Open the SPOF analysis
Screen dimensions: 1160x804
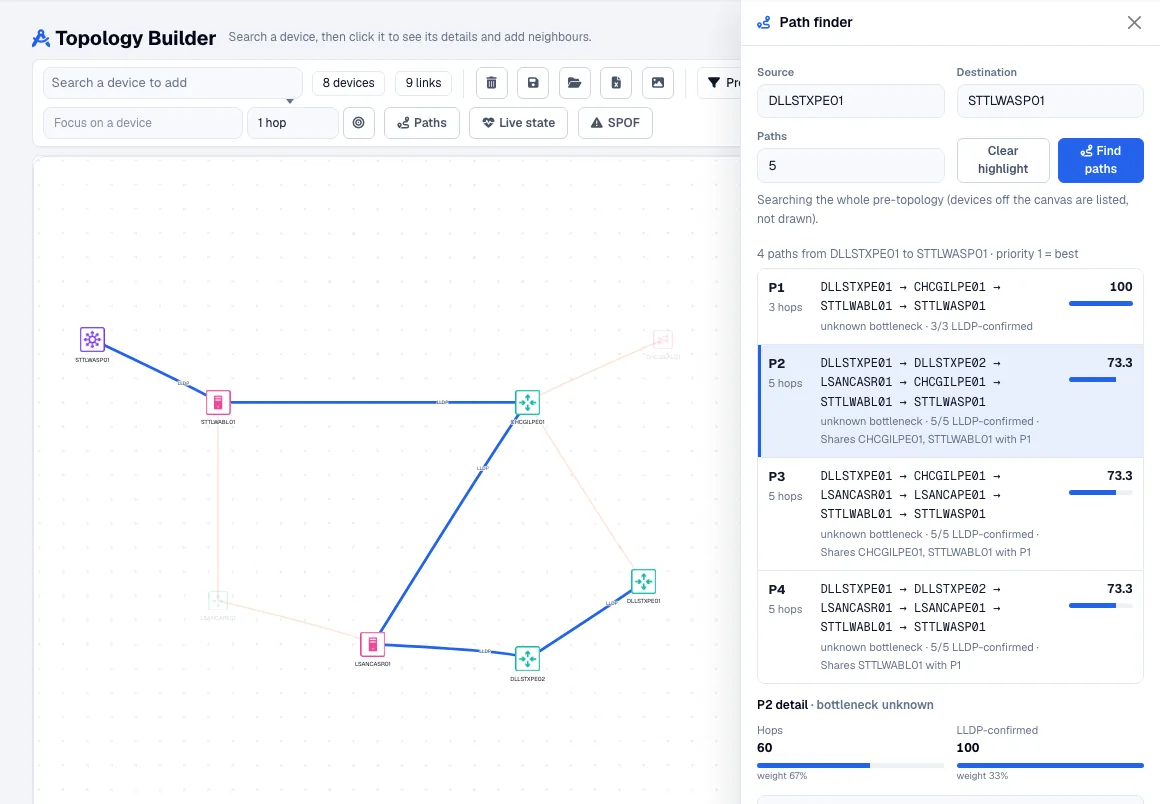(x=616, y=123)
